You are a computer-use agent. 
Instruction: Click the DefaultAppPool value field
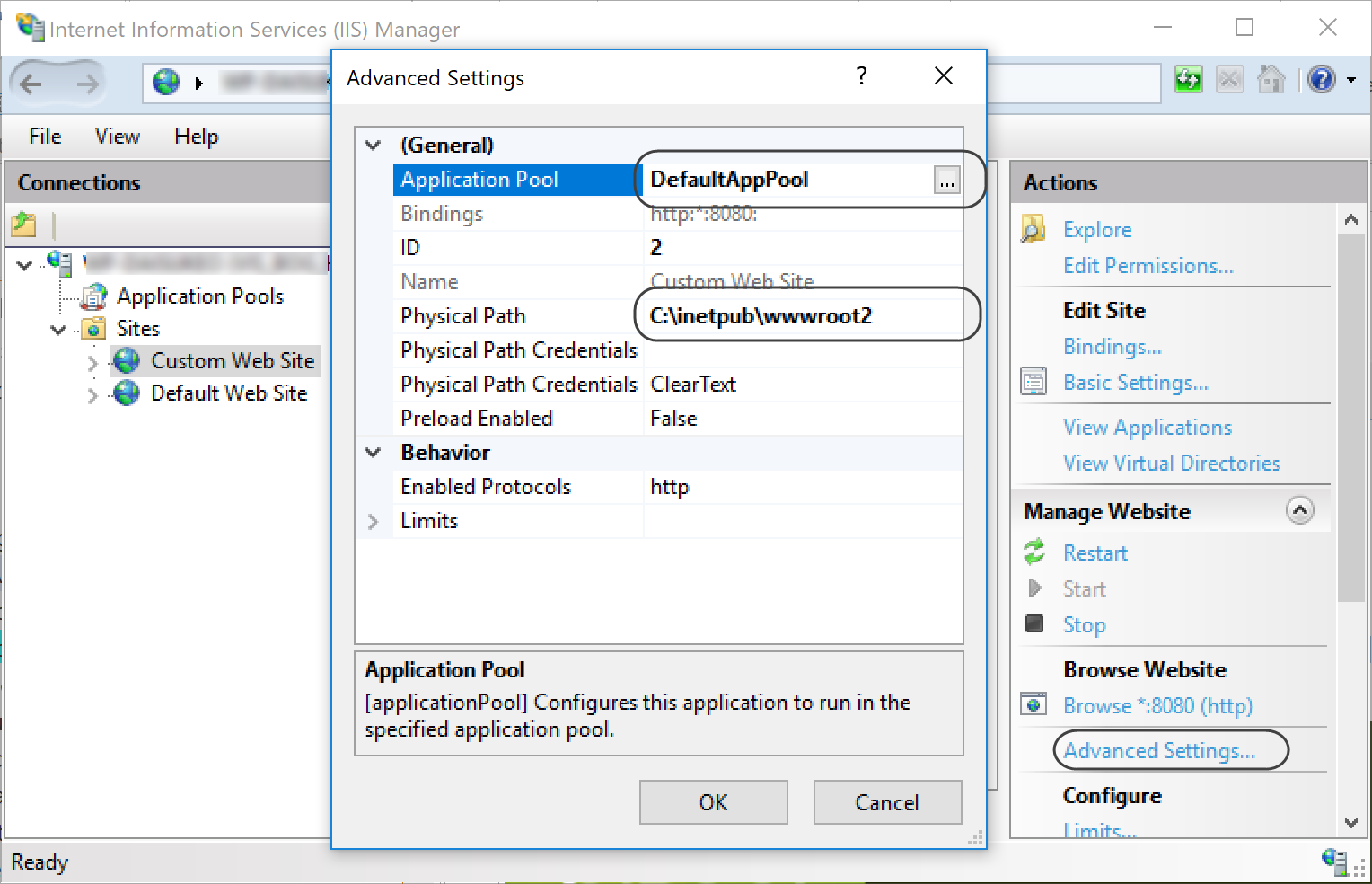click(x=788, y=180)
